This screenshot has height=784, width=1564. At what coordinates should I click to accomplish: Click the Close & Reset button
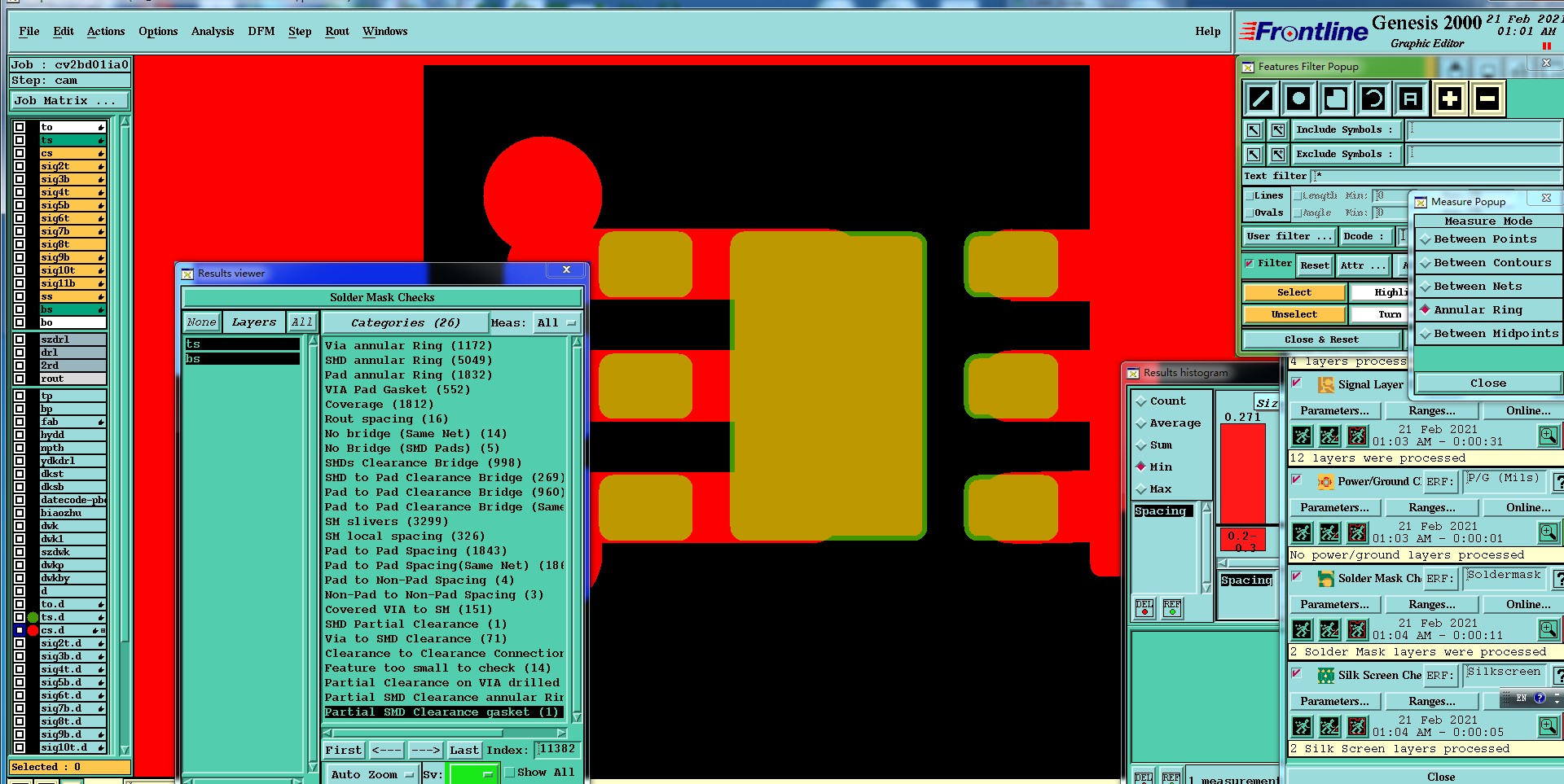(x=1321, y=339)
